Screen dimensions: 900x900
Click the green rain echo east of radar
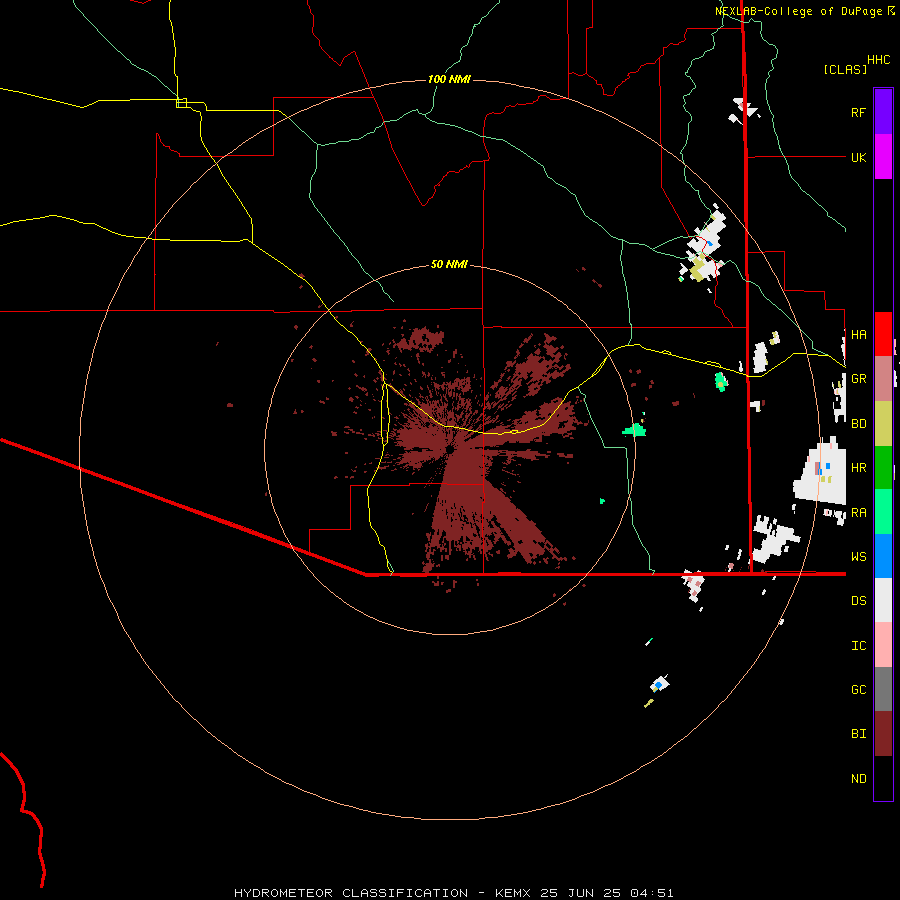click(x=634, y=429)
